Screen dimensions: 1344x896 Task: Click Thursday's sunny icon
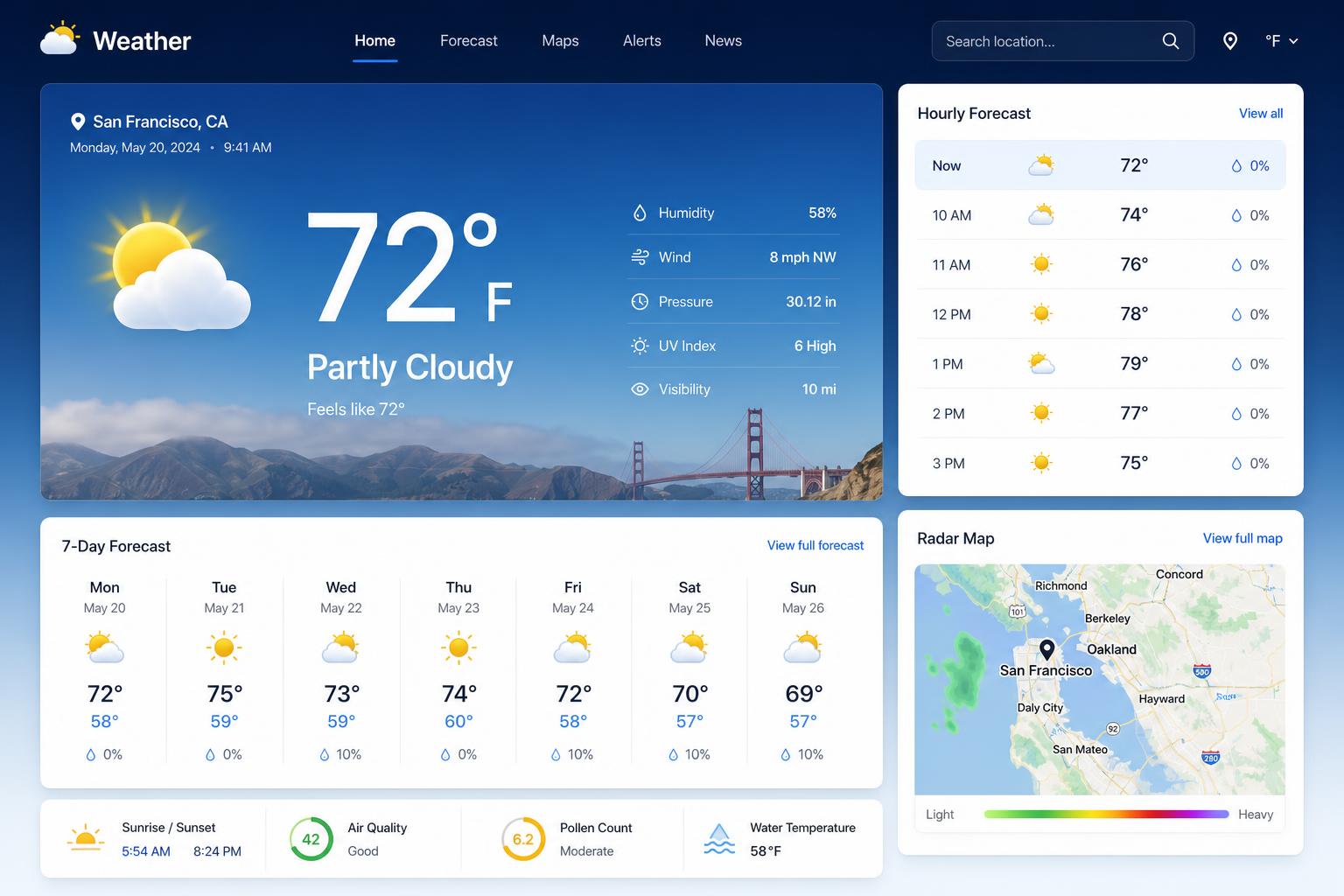pyautogui.click(x=458, y=648)
